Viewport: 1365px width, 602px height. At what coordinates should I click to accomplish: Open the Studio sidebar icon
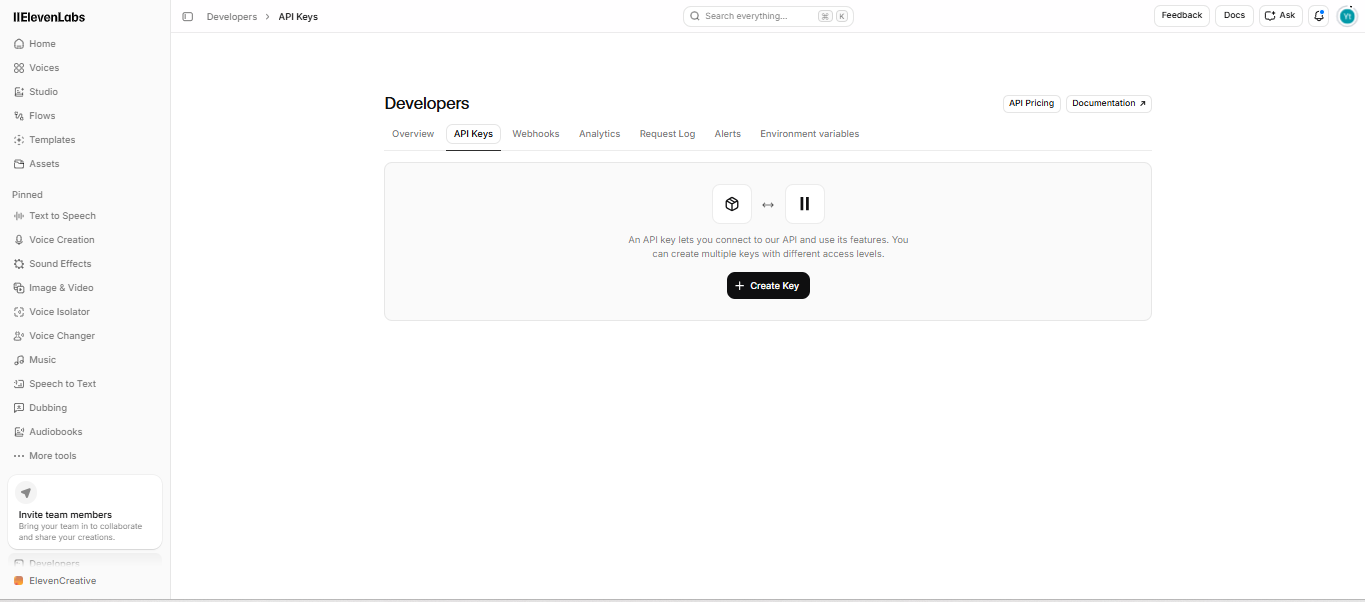coord(19,92)
